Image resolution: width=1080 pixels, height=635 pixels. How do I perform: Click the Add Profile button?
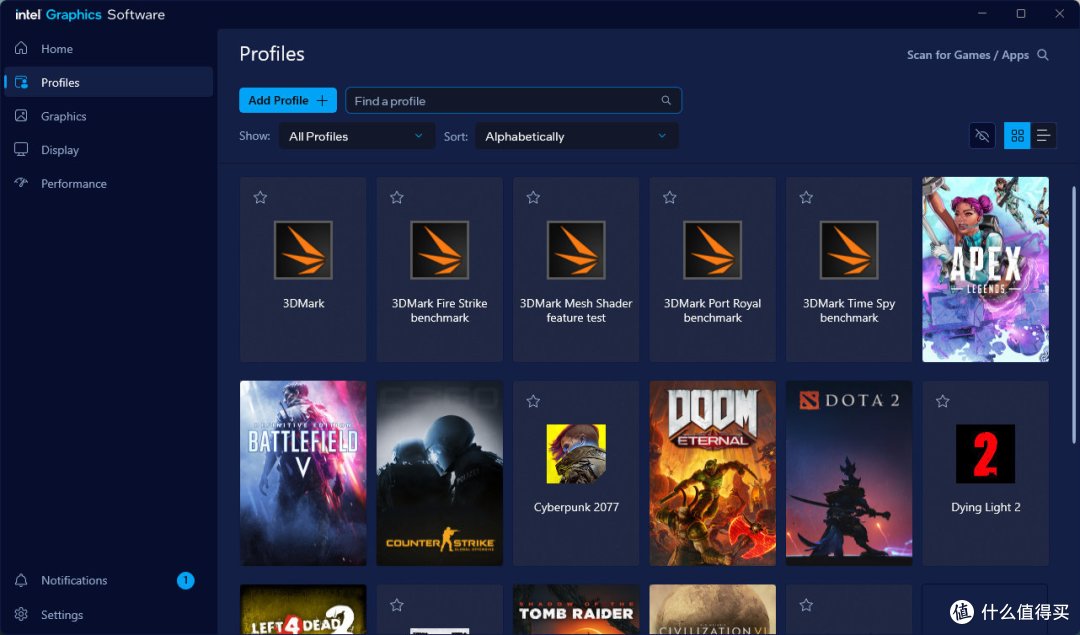pyautogui.click(x=288, y=100)
